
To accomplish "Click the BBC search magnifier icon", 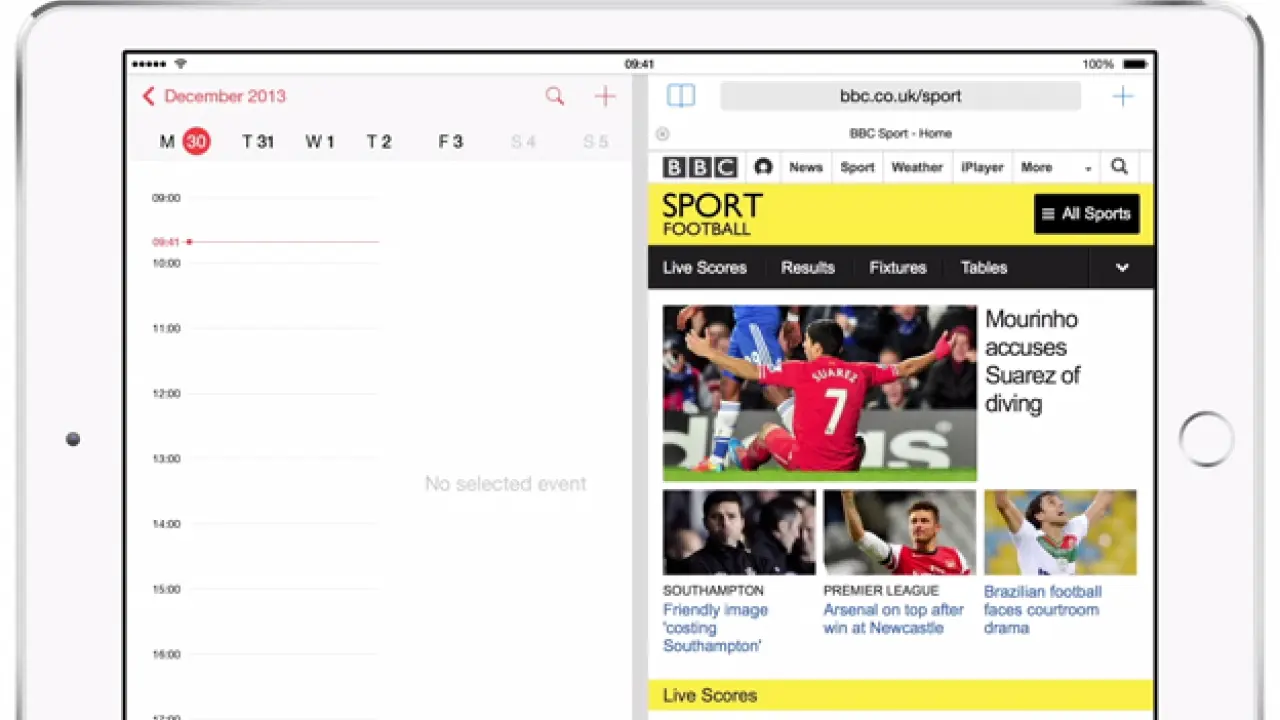I will (x=1119, y=167).
